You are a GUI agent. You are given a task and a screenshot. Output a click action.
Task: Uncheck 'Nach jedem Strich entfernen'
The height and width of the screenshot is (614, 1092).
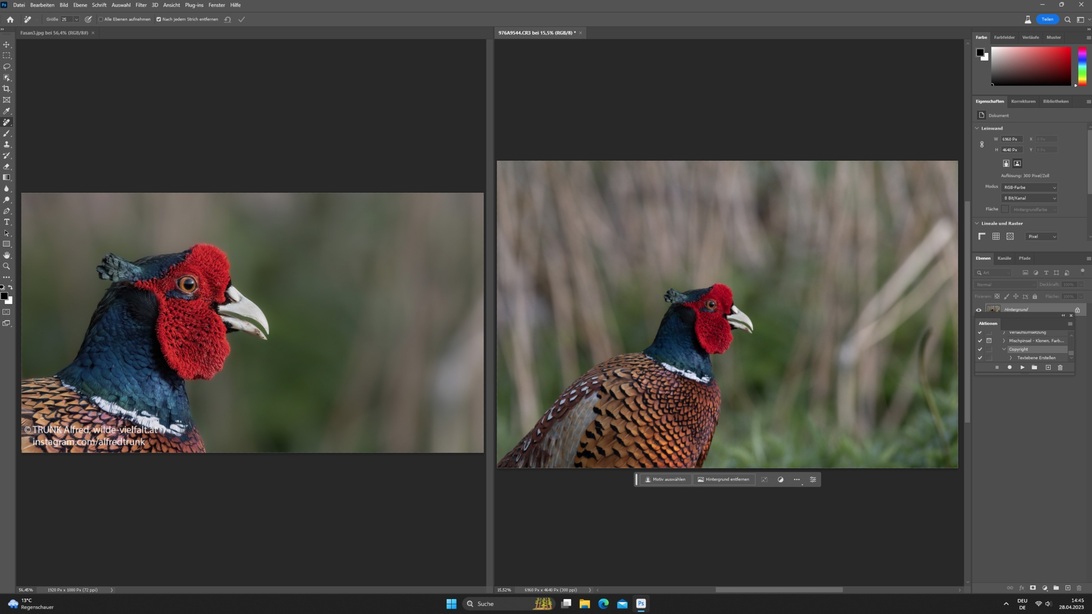pyautogui.click(x=158, y=19)
